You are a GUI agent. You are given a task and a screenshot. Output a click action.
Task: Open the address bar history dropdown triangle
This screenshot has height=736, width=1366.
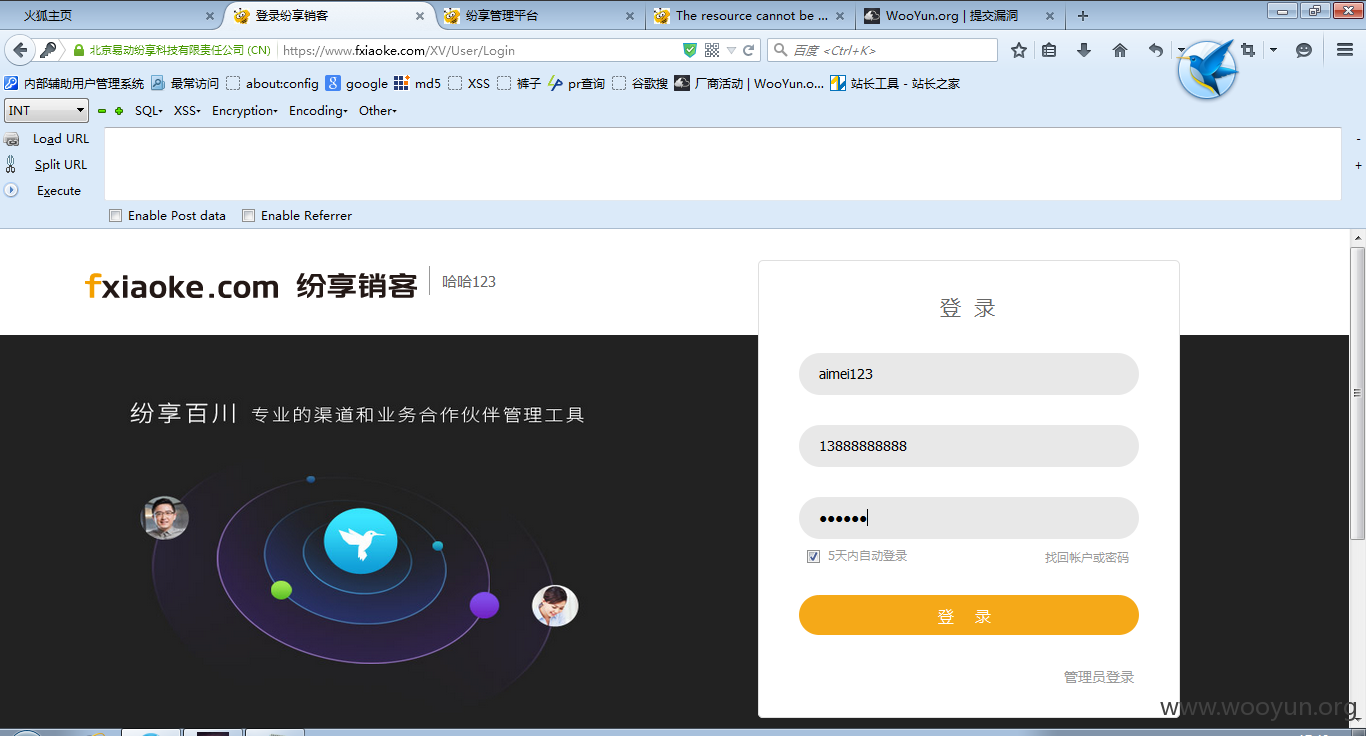731,50
